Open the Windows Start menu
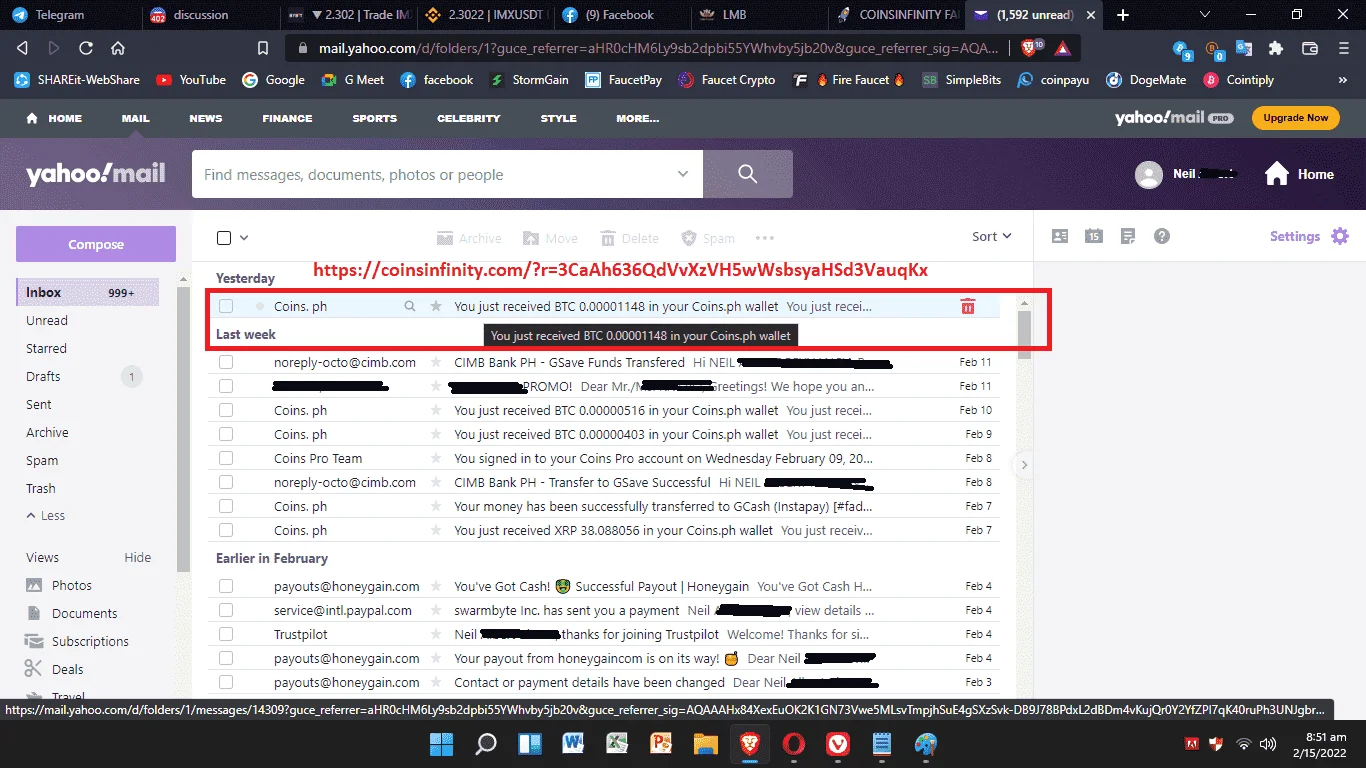Viewport: 1366px width, 768px height. 440,744
